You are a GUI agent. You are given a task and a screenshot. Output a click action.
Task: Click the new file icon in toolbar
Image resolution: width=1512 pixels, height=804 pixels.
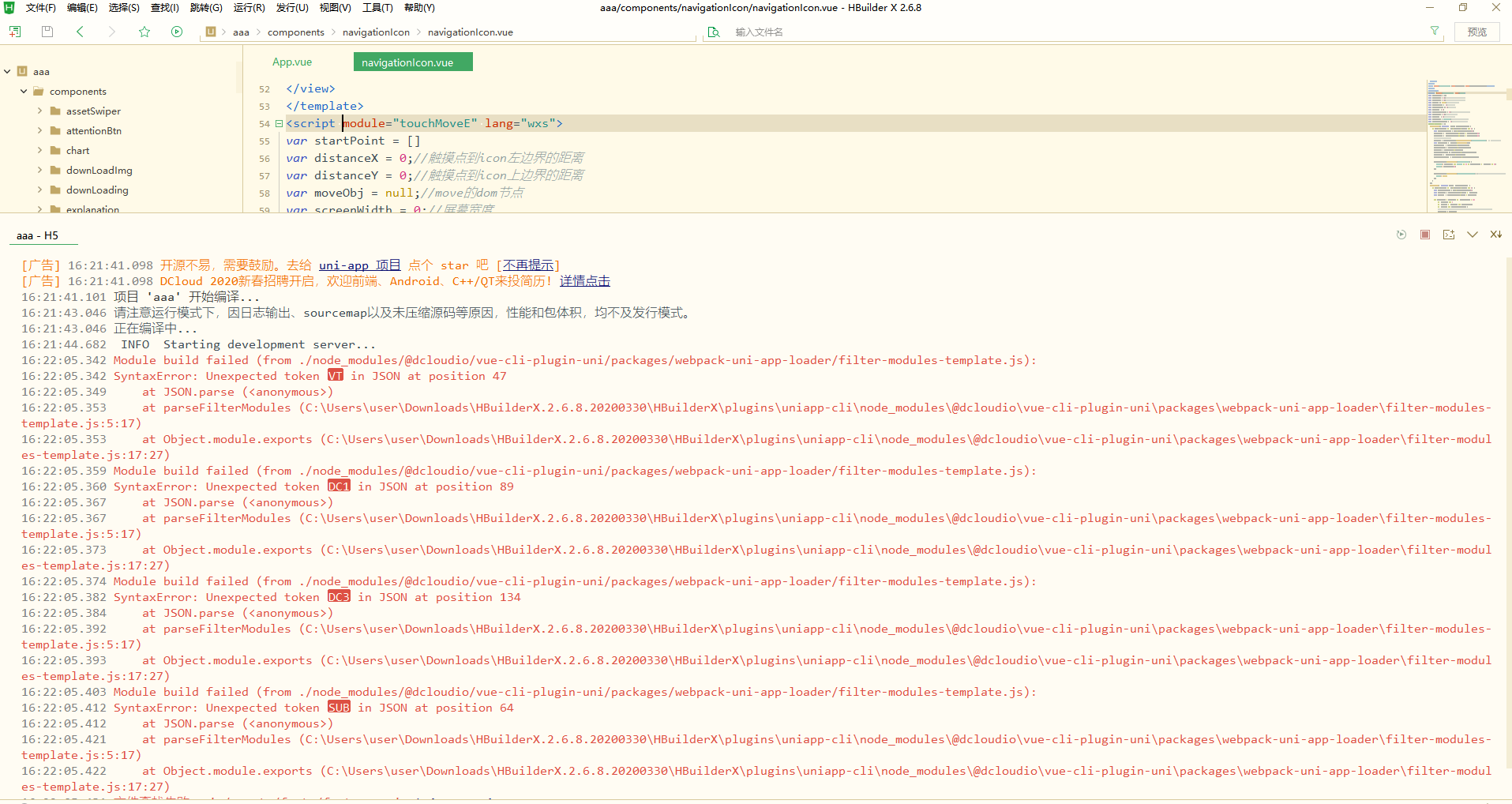click(x=15, y=32)
